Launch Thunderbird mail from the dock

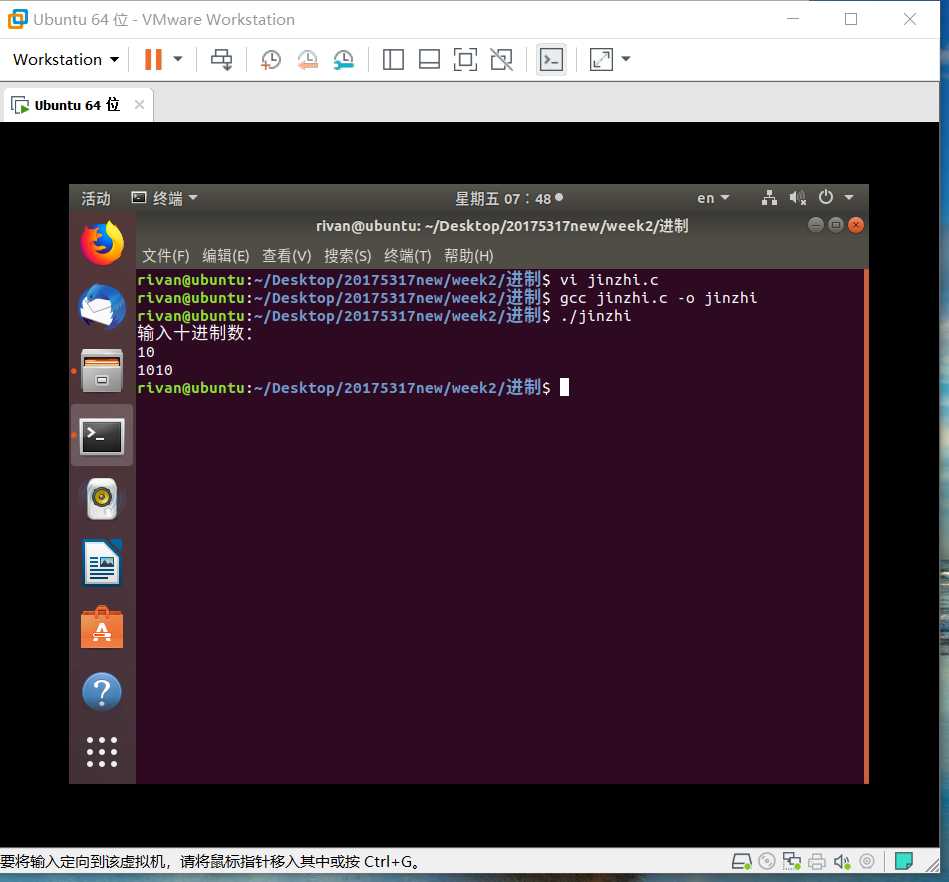(x=102, y=307)
